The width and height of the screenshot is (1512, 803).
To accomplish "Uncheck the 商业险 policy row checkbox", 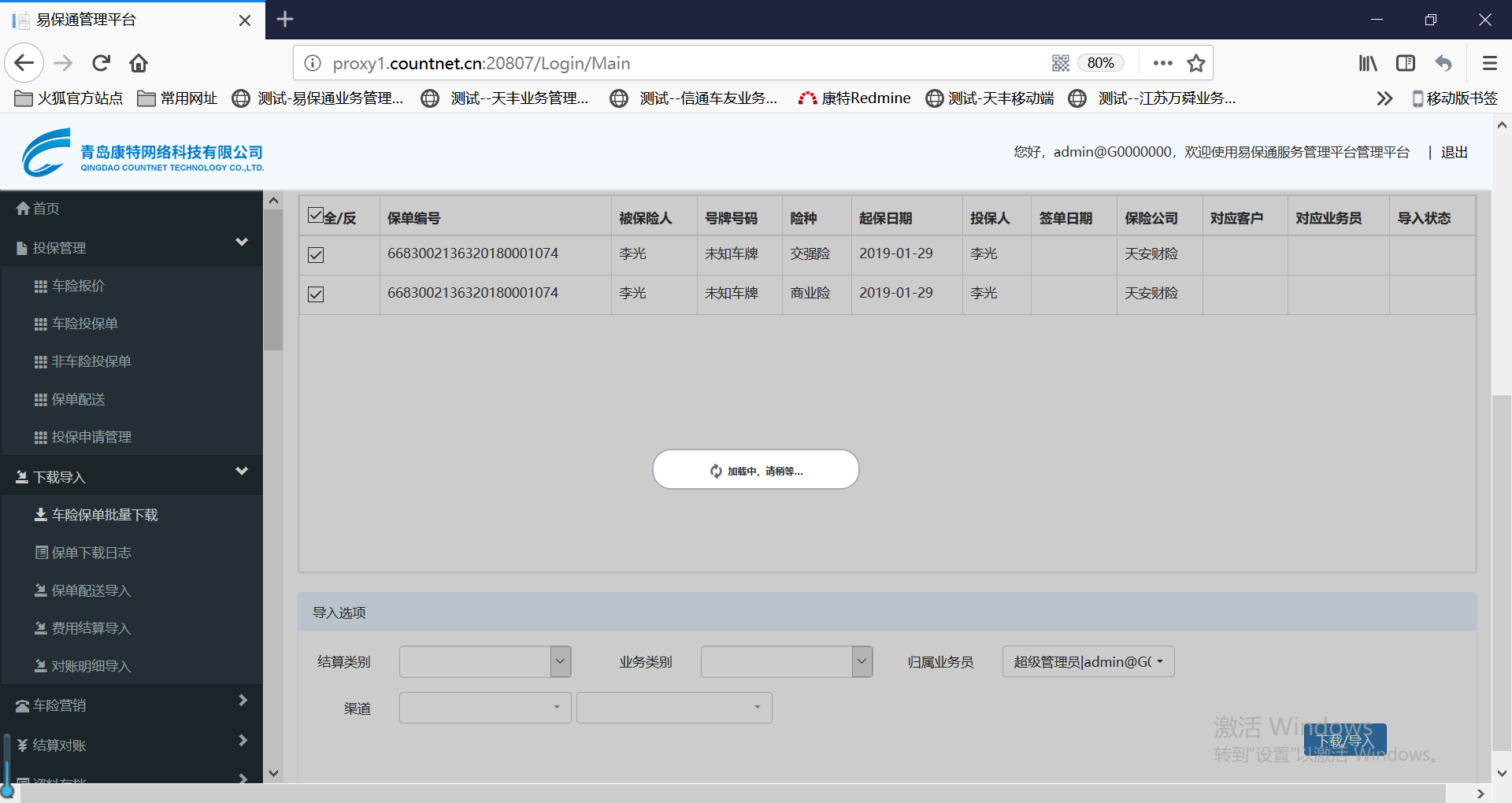I will coord(316,294).
